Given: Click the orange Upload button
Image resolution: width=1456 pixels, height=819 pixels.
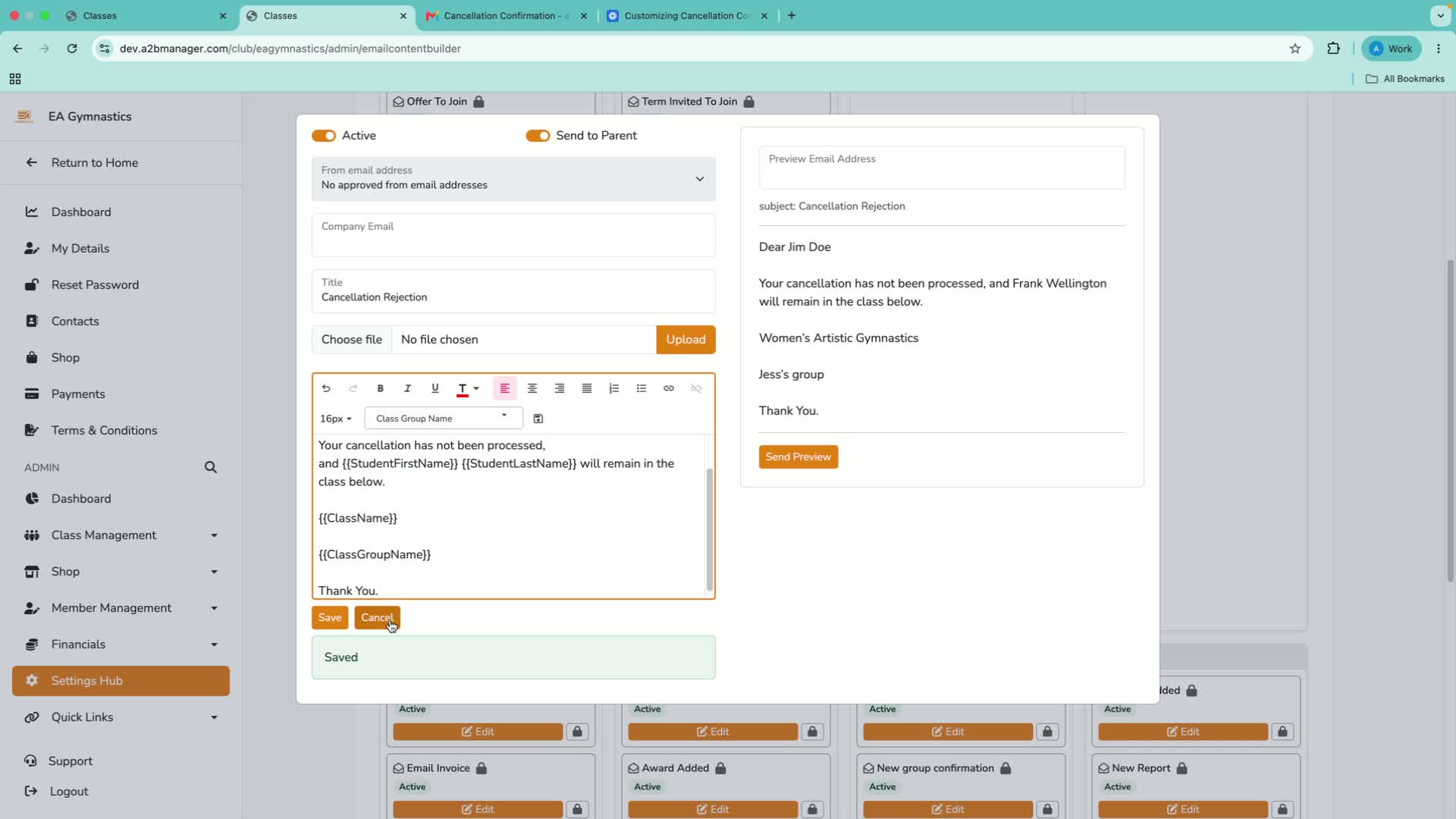Looking at the screenshot, I should (x=686, y=340).
